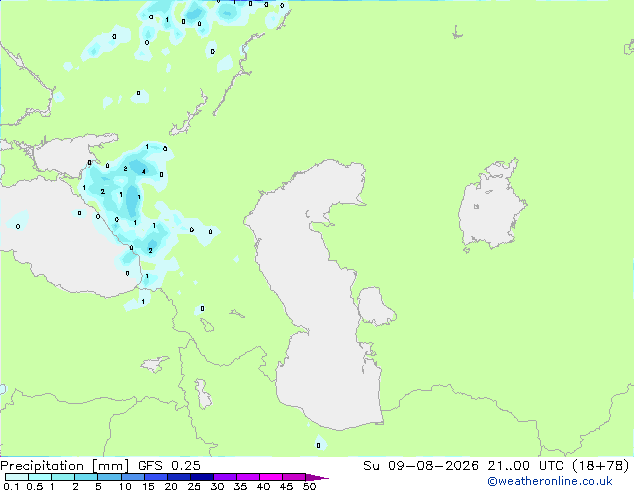Click the '21..00 UTC' time text
The width and height of the screenshot is (634, 490).
tap(525, 466)
